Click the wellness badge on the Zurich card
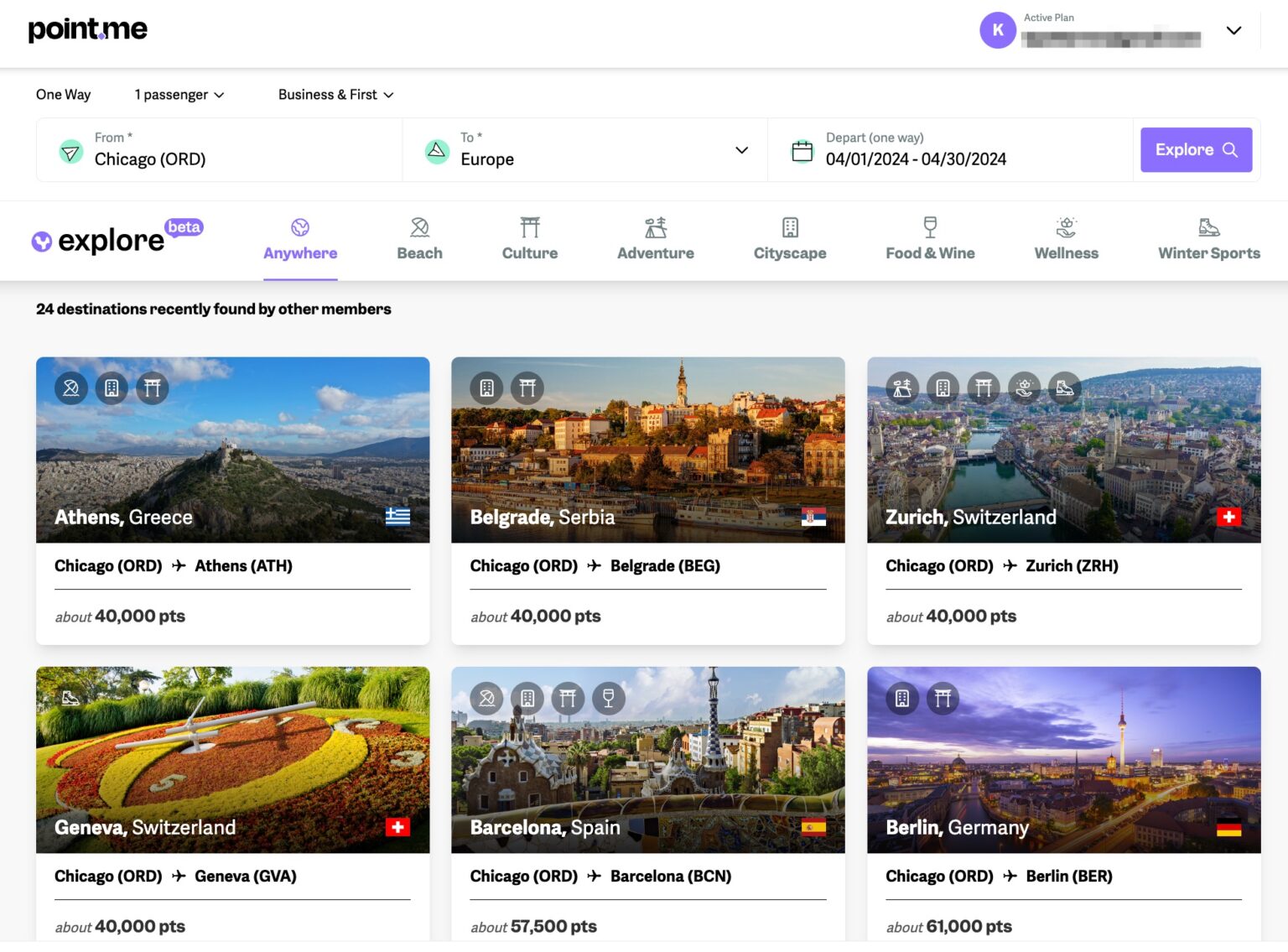The height and width of the screenshot is (952, 1288). tap(1024, 388)
